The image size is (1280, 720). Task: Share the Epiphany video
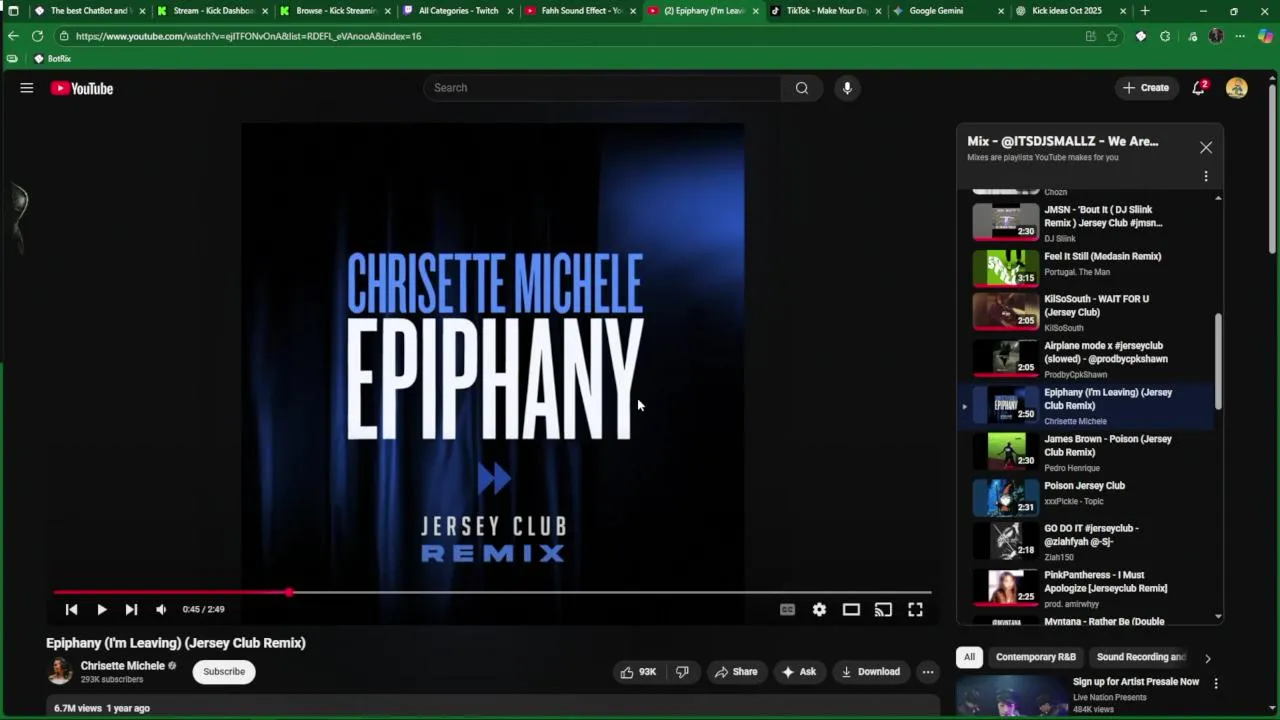click(x=736, y=672)
